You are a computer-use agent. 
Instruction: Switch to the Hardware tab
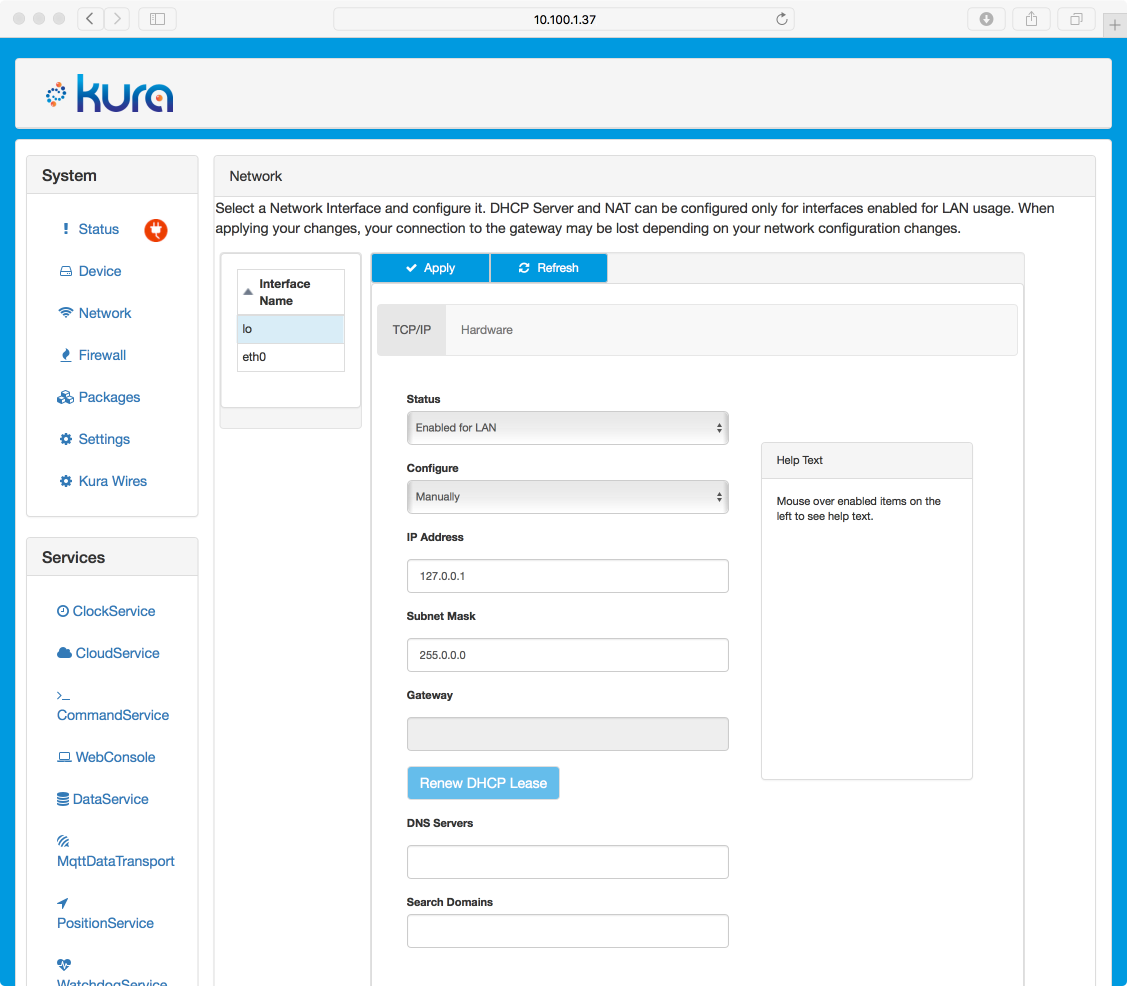(487, 330)
